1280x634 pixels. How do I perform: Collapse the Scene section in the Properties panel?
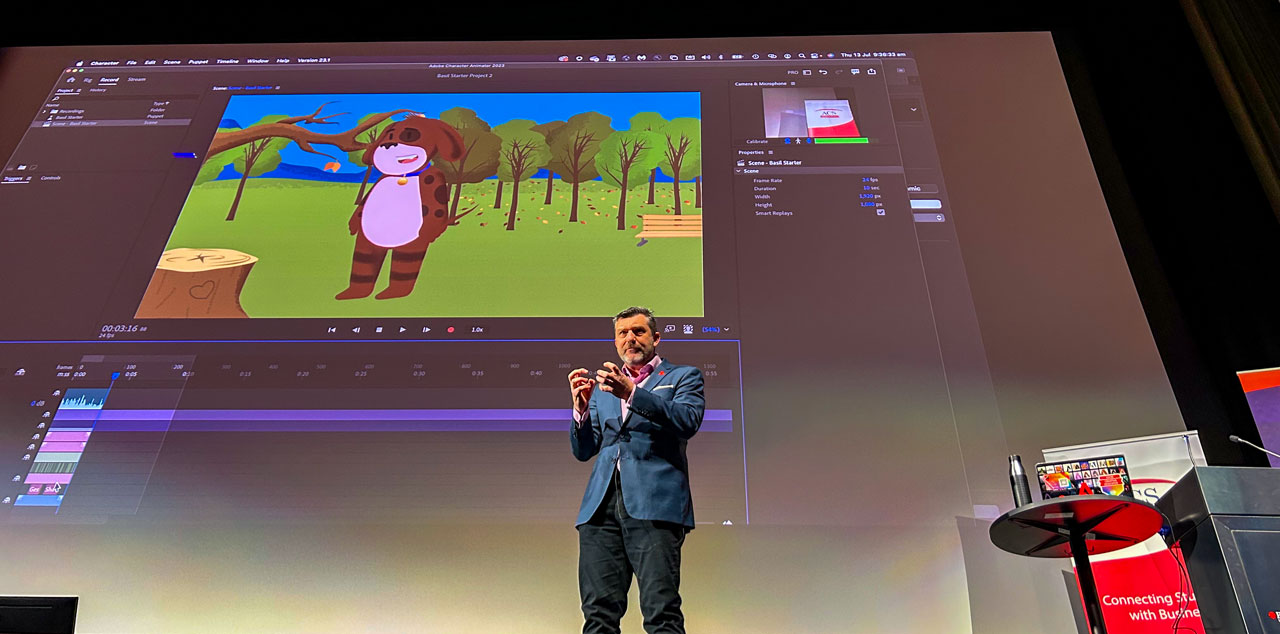pos(738,171)
